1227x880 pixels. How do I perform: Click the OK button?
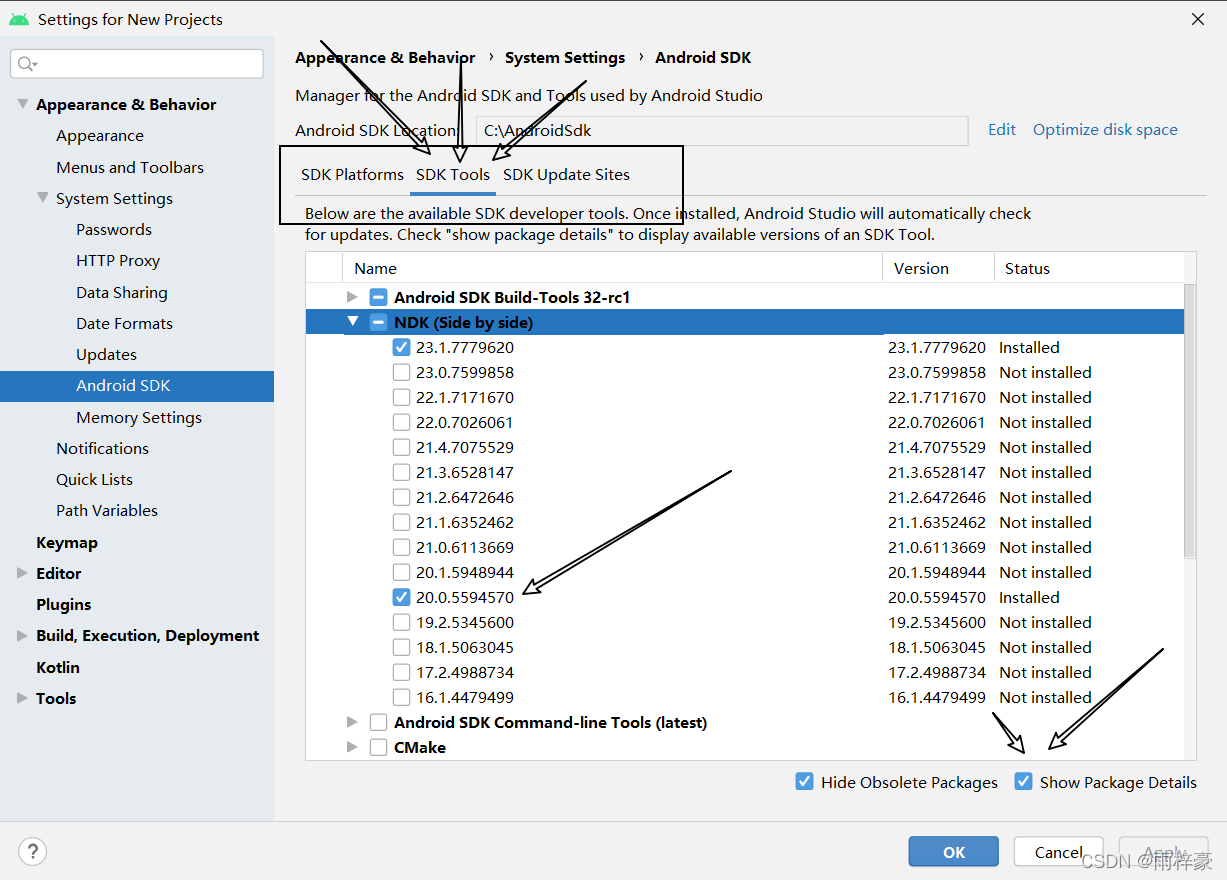tap(954, 852)
